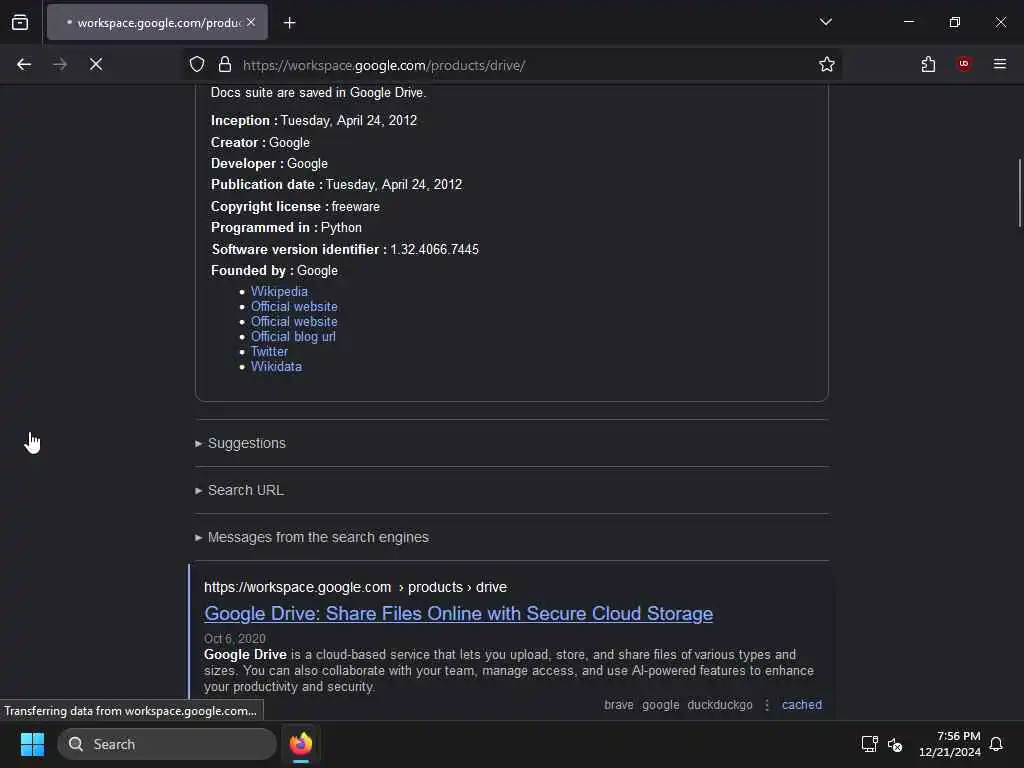Restore down the Firefox window
This screenshot has width=1024, height=768.
coord(954,22)
